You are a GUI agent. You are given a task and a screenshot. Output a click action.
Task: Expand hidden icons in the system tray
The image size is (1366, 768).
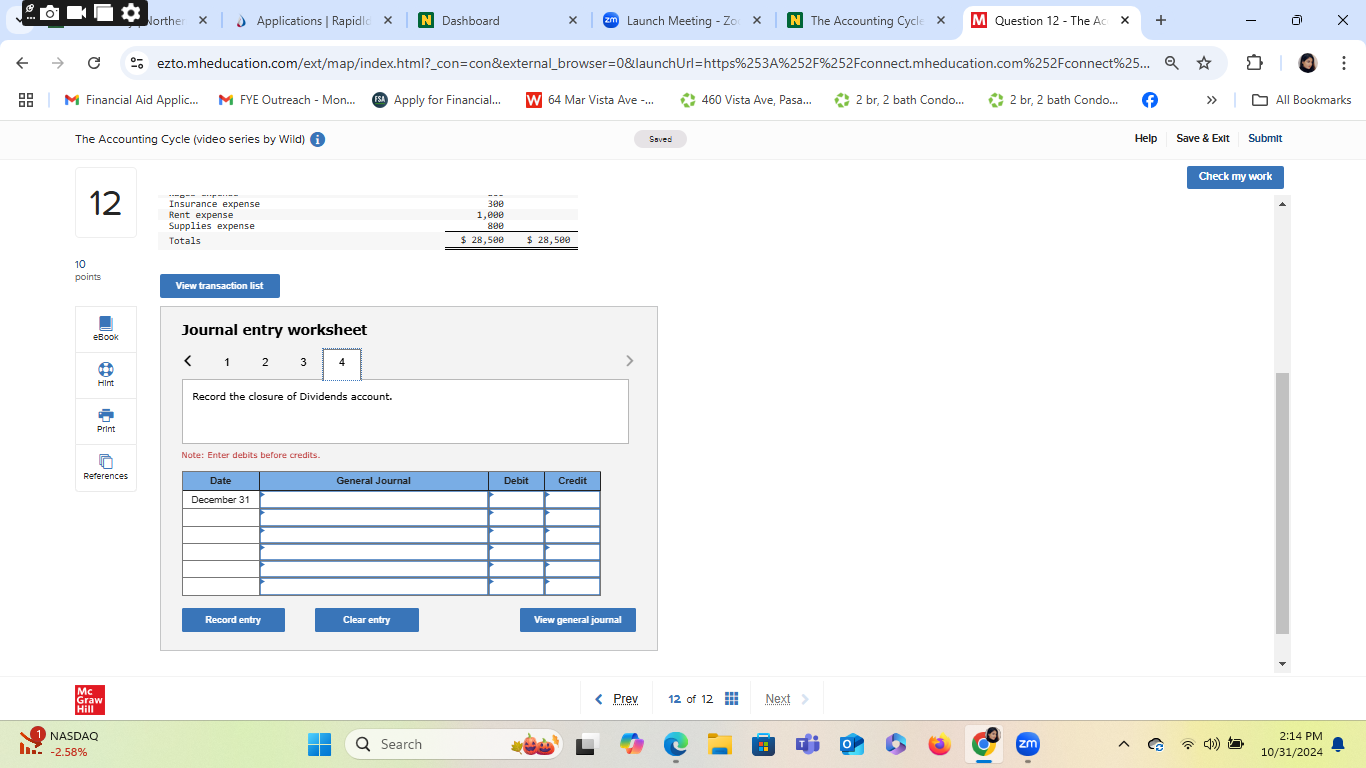click(1123, 744)
